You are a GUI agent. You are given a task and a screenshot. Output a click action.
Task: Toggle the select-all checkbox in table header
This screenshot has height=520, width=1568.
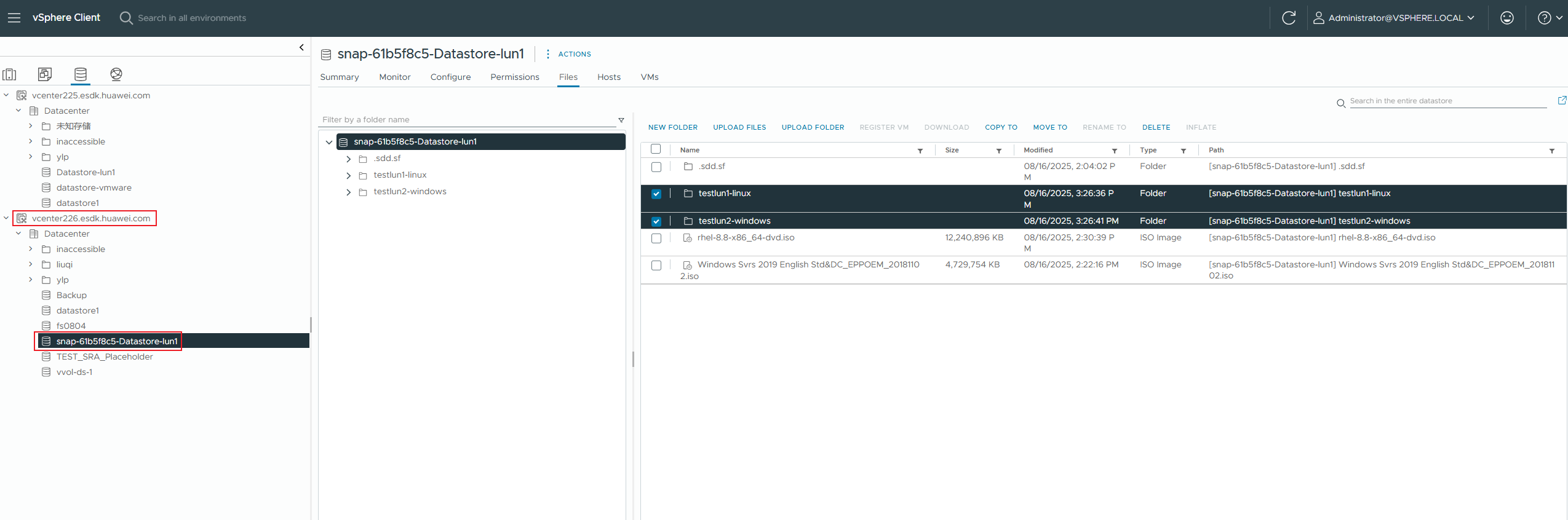(656, 149)
